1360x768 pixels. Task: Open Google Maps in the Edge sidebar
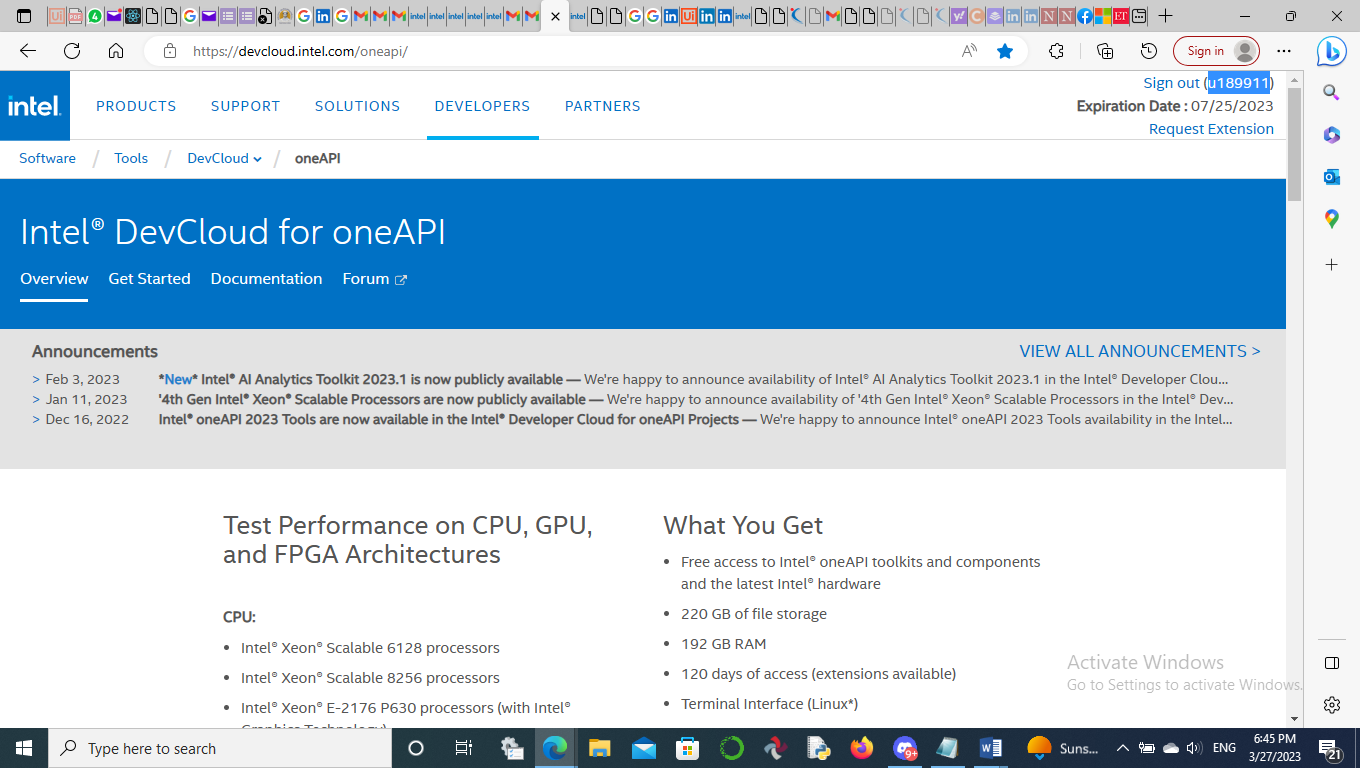click(x=1331, y=220)
